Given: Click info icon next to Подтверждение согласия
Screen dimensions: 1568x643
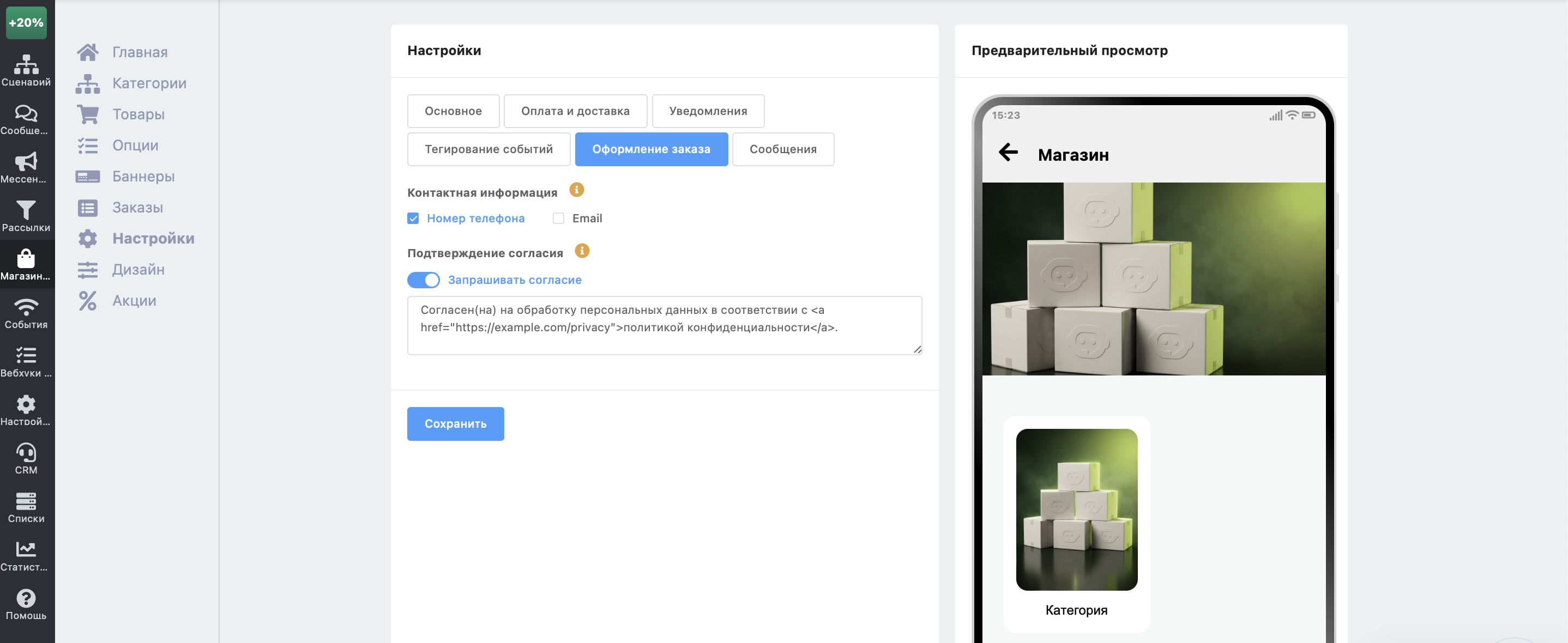Looking at the screenshot, I should pos(582,251).
